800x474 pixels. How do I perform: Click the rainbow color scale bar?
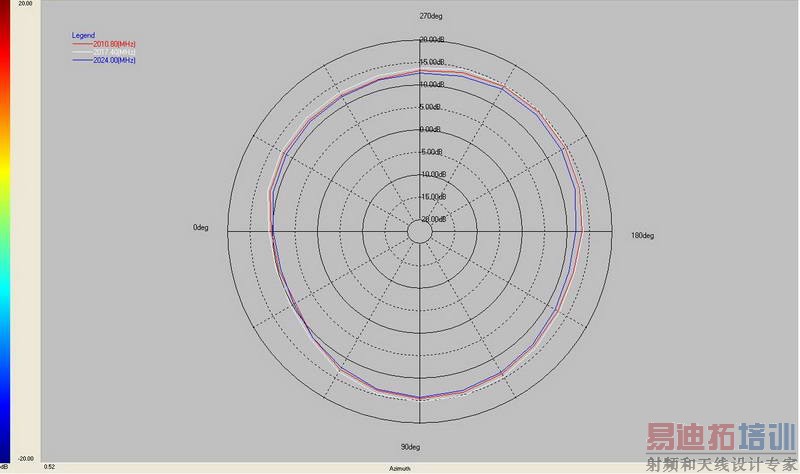pos(5,231)
